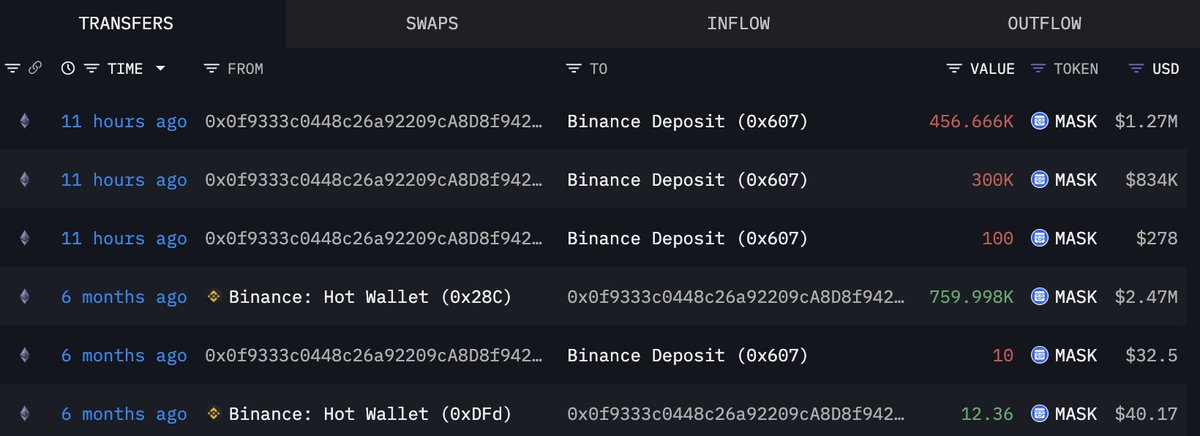
Task: Open the TO column filter icon
Action: (x=573, y=69)
